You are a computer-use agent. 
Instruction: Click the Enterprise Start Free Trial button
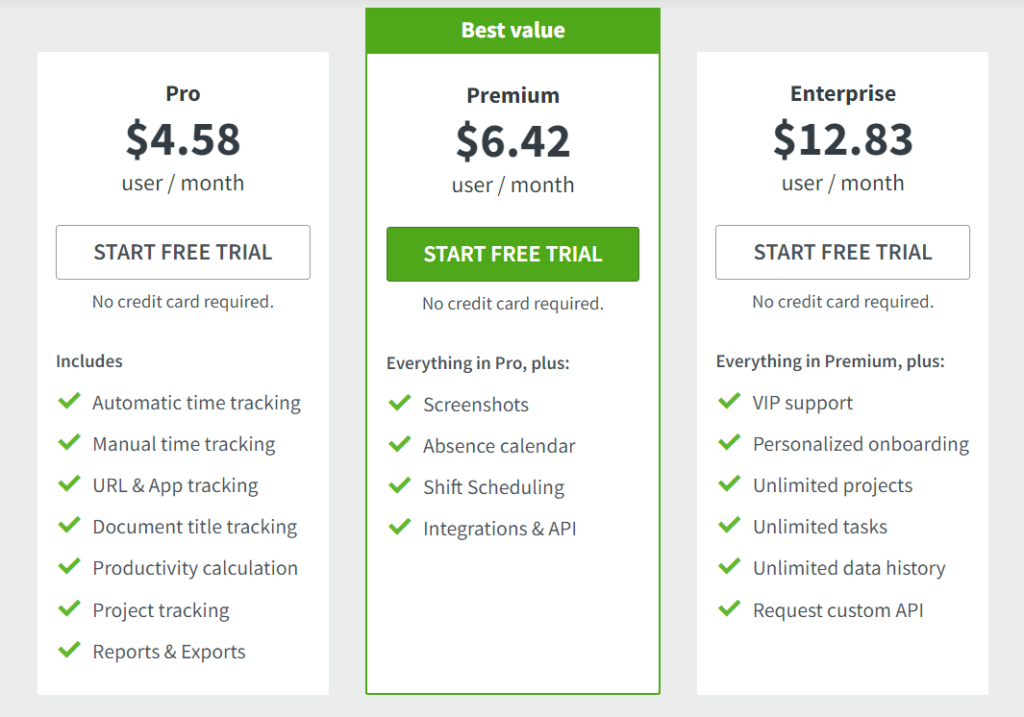coord(842,252)
